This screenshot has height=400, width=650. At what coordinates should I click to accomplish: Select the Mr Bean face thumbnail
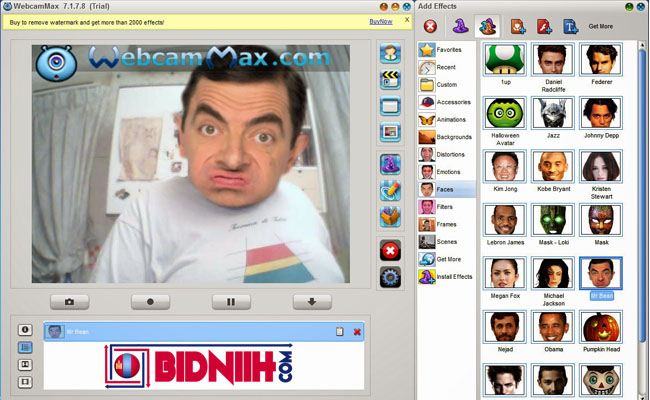coord(601,273)
